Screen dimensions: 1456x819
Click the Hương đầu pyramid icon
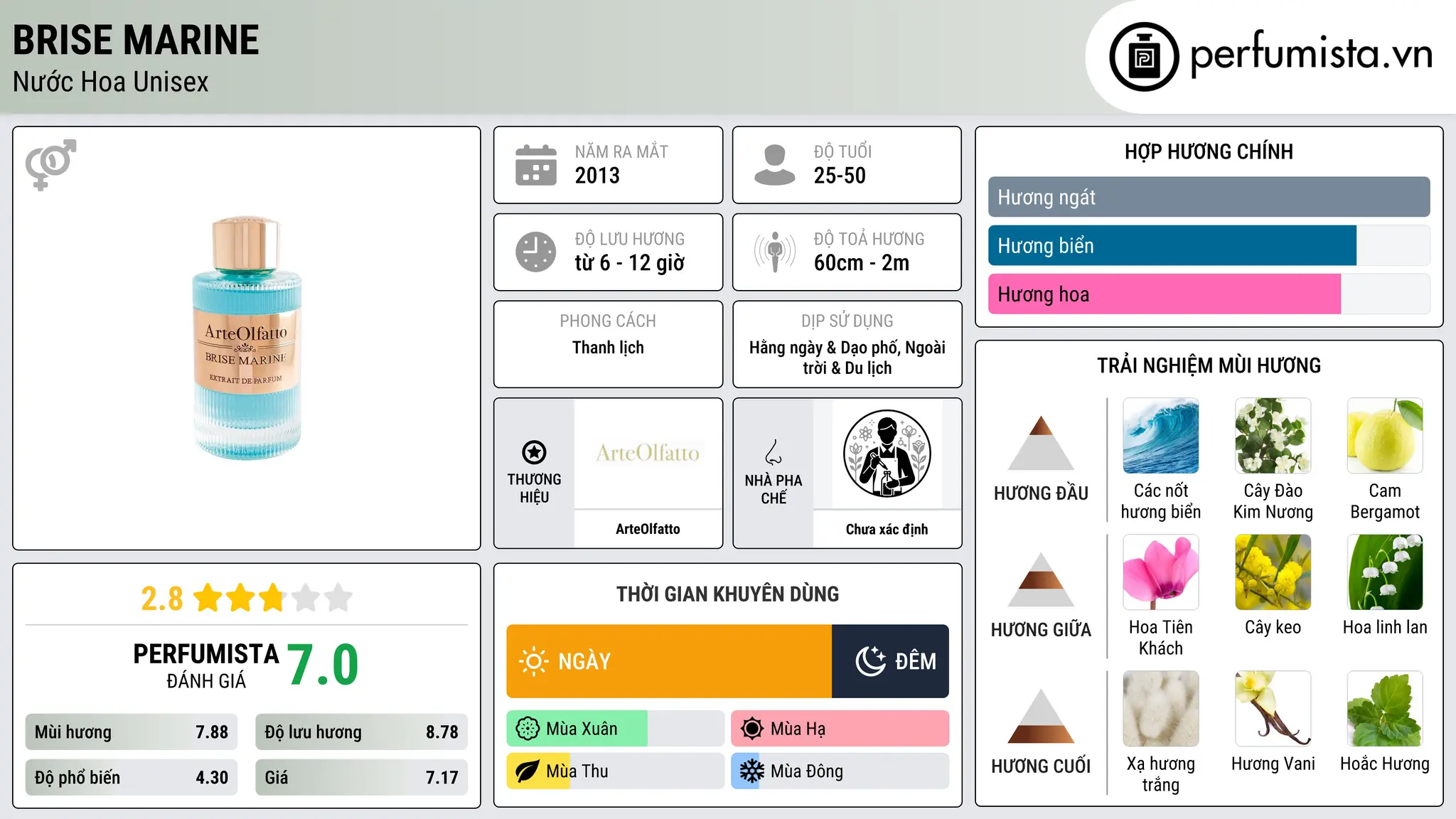click(1041, 443)
